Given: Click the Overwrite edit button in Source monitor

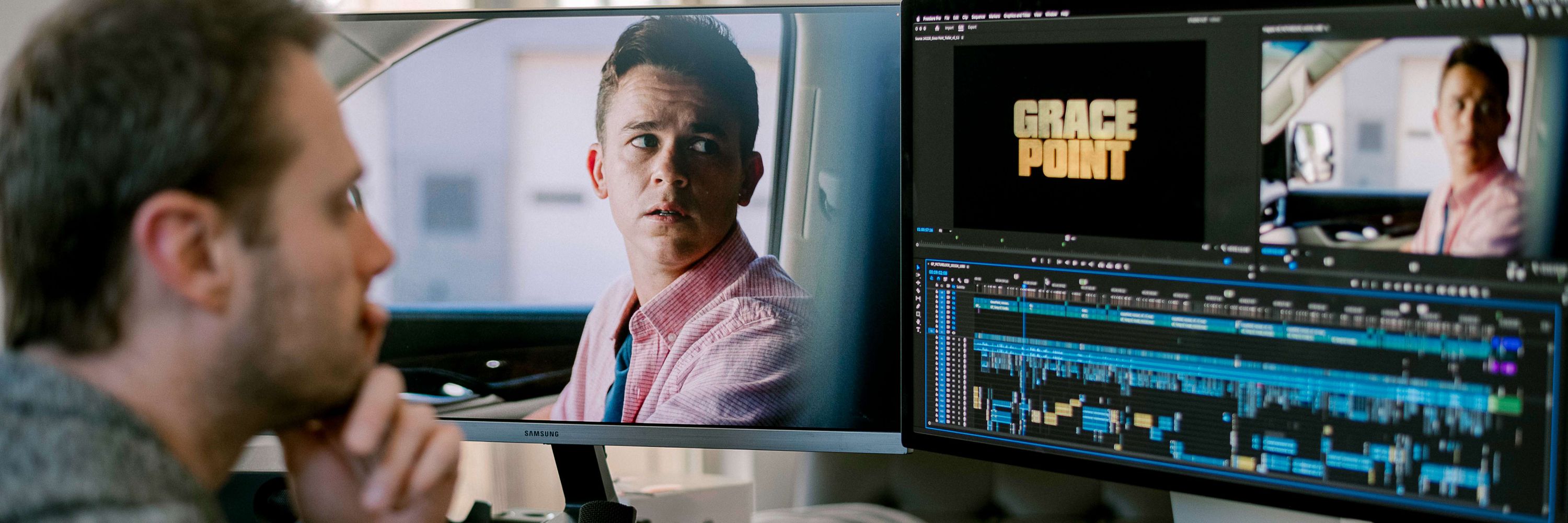Looking at the screenshot, I should [1110, 266].
